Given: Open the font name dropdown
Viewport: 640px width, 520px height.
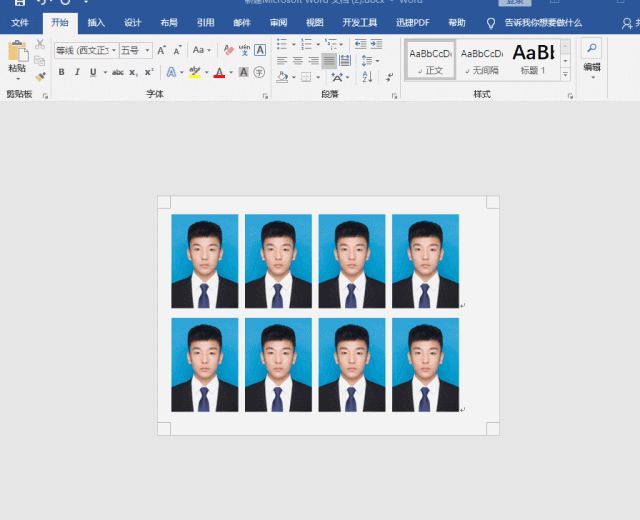Looking at the screenshot, I should click(113, 50).
